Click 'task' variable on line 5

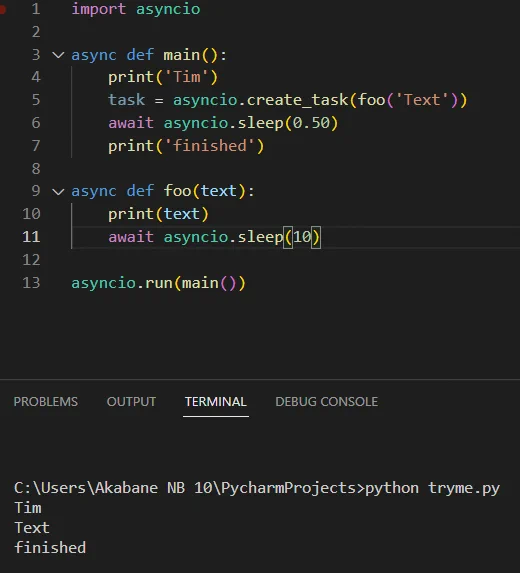coord(126,100)
